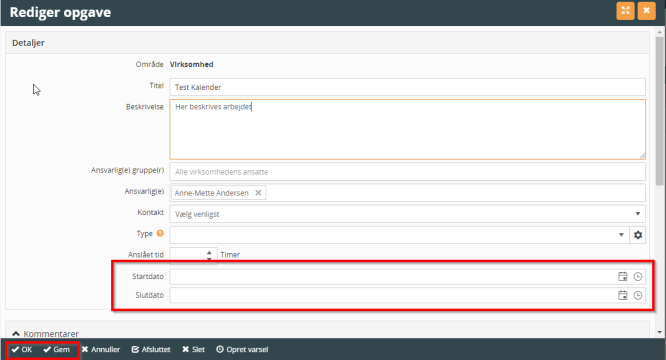The height and width of the screenshot is (360, 666).
Task: Click the vertical scrollbar thumb
Action: (659, 110)
